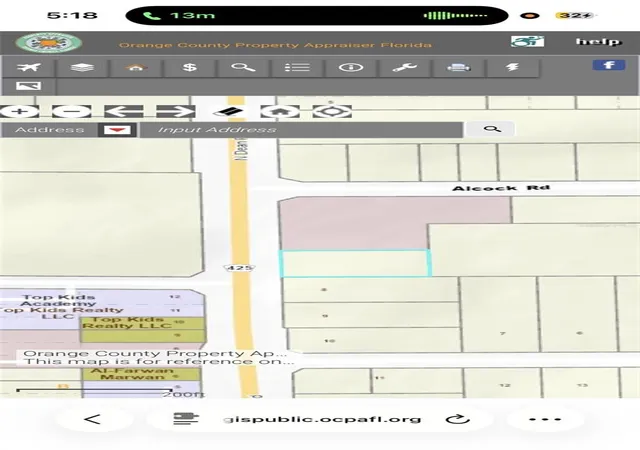Click the Input Address text field

[301, 130]
